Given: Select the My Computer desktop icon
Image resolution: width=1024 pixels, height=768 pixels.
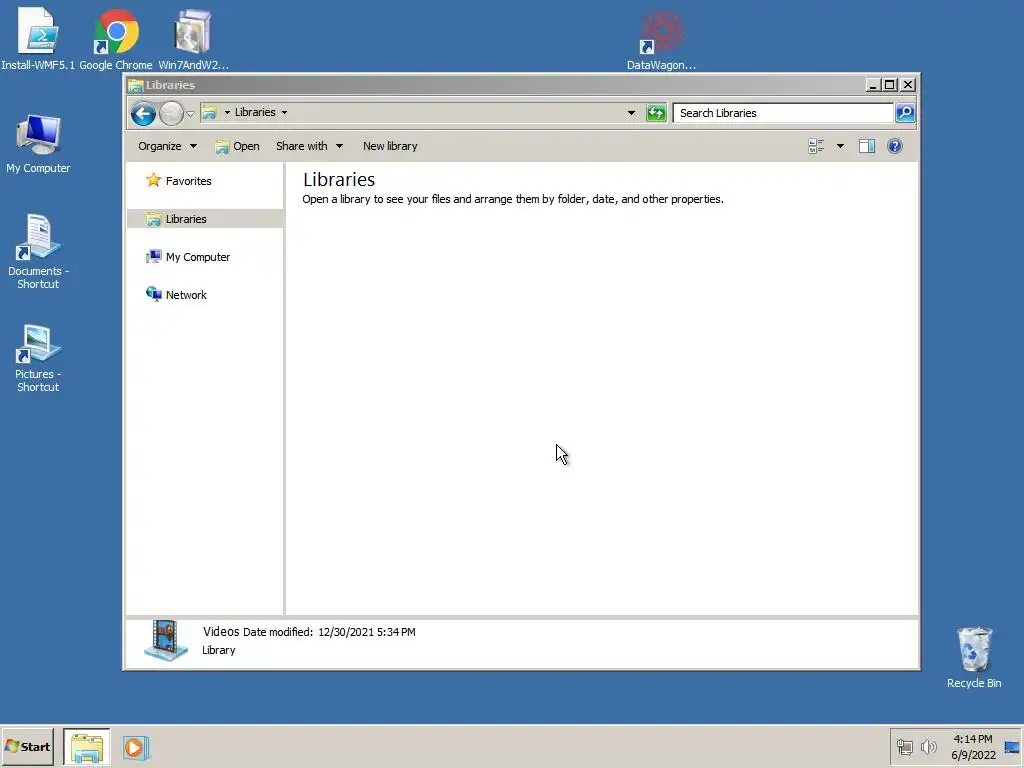Looking at the screenshot, I should 38,144.
